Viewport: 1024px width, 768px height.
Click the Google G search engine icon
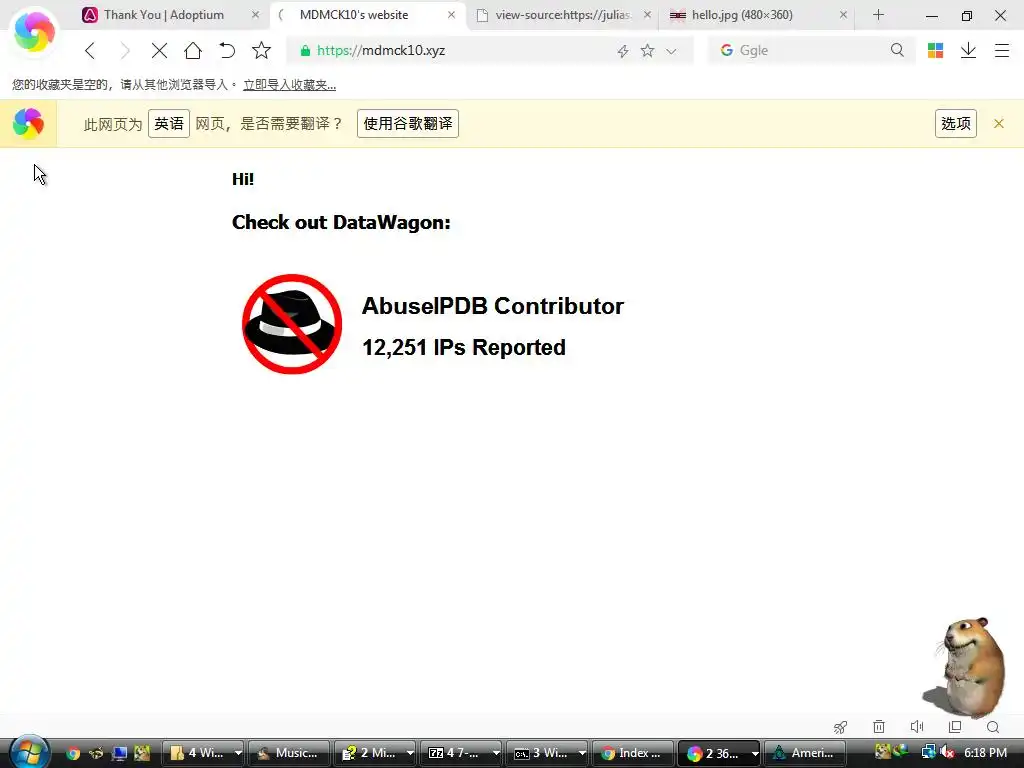point(726,50)
